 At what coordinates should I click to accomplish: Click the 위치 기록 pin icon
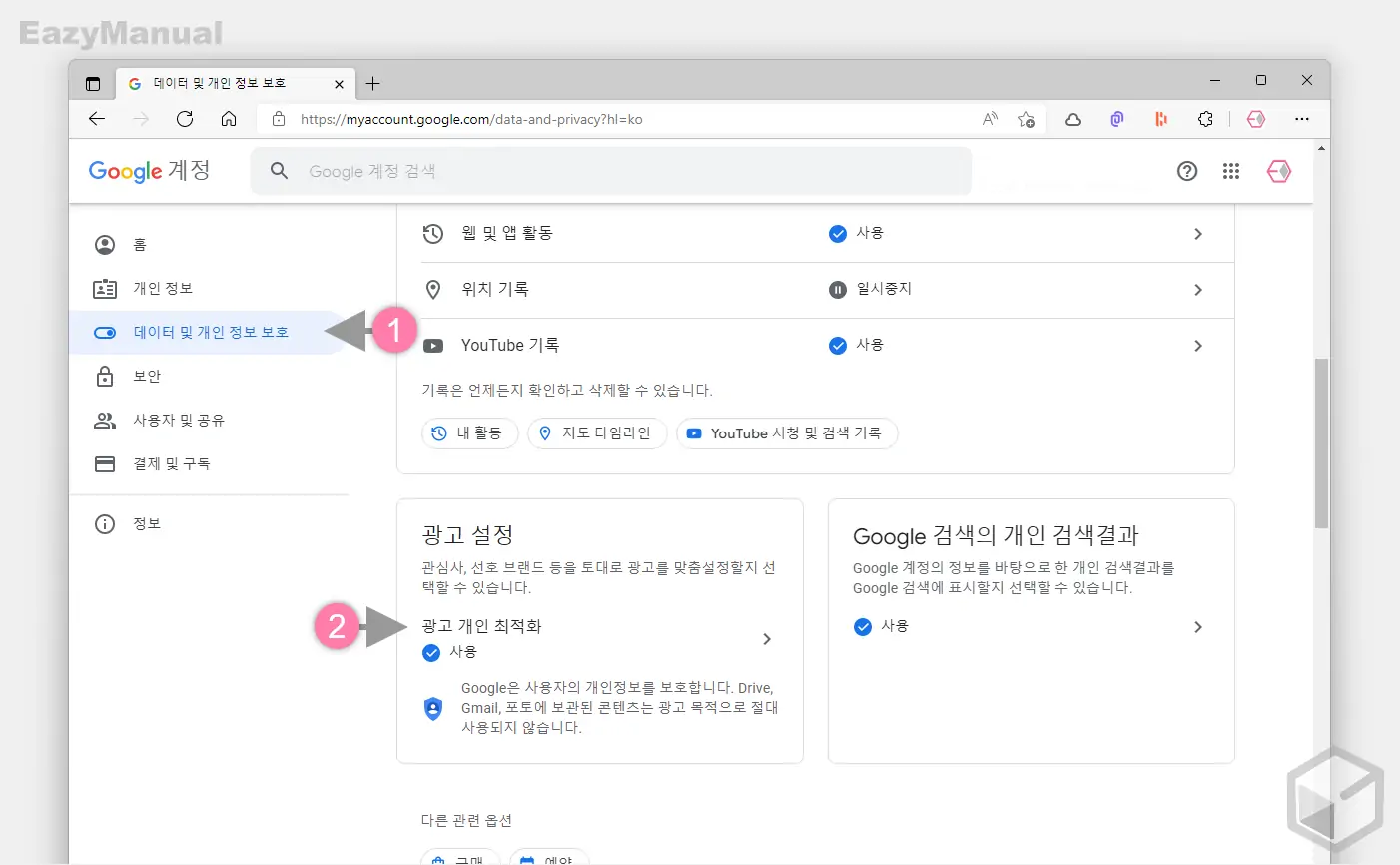point(433,290)
